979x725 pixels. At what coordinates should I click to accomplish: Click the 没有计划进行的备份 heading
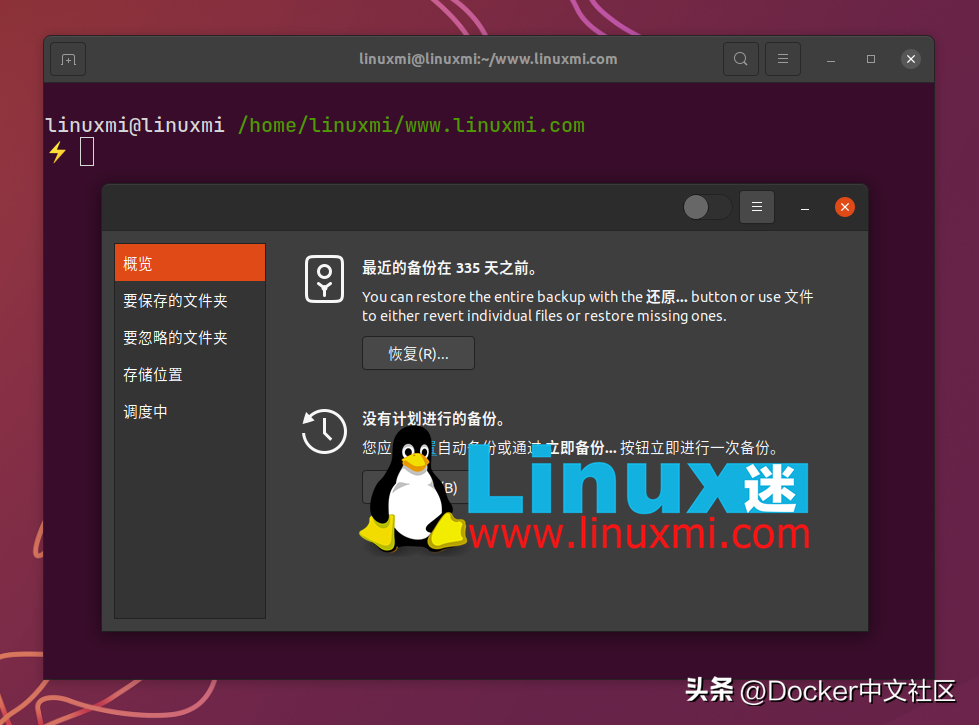tap(433, 418)
